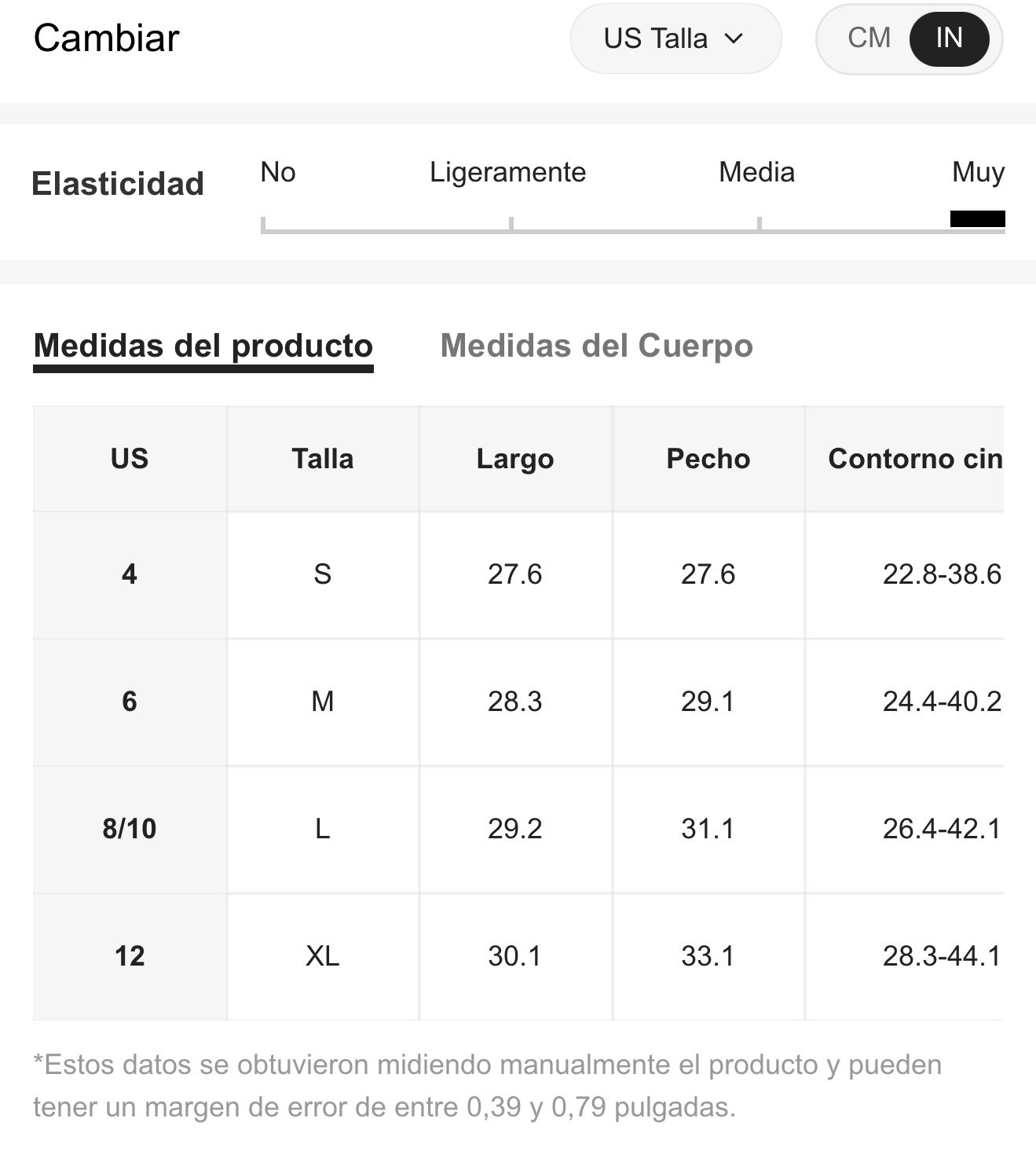Select the IN unit option
Screen dimensions: 1036x1151
[949, 38]
